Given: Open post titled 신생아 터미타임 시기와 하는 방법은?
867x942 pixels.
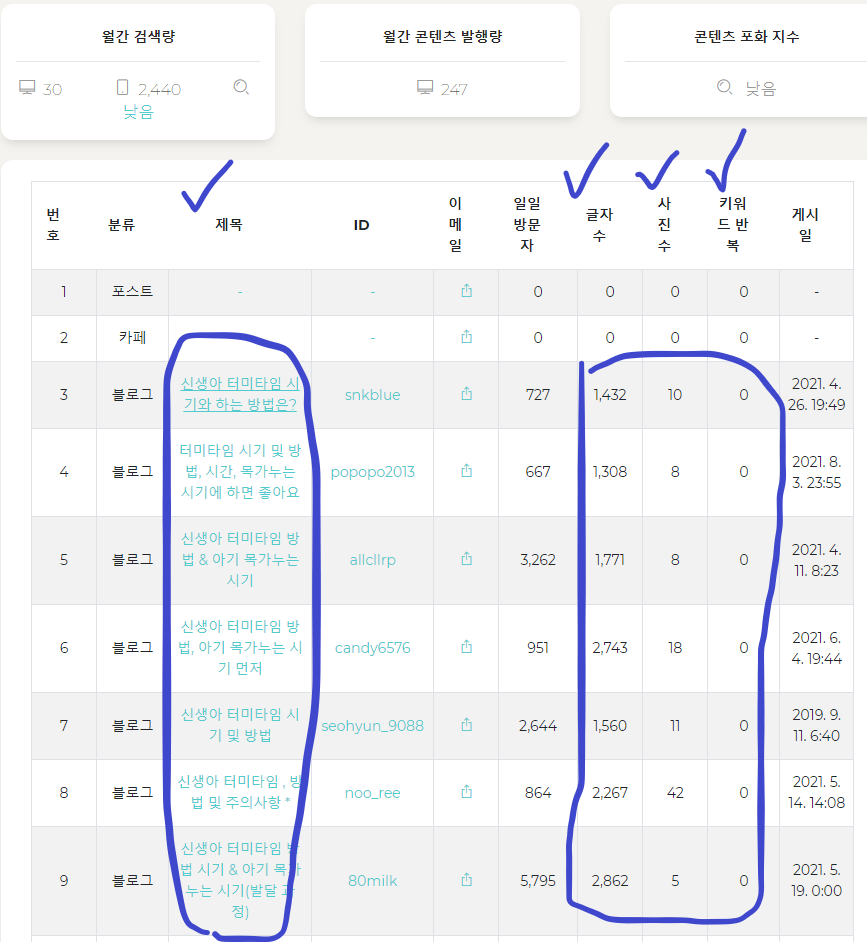Looking at the screenshot, I should pos(240,394).
